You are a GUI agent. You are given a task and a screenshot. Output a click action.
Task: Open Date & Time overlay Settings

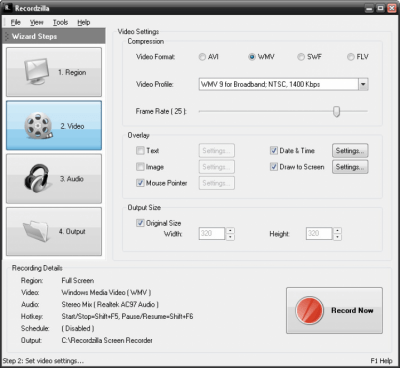[350, 150]
